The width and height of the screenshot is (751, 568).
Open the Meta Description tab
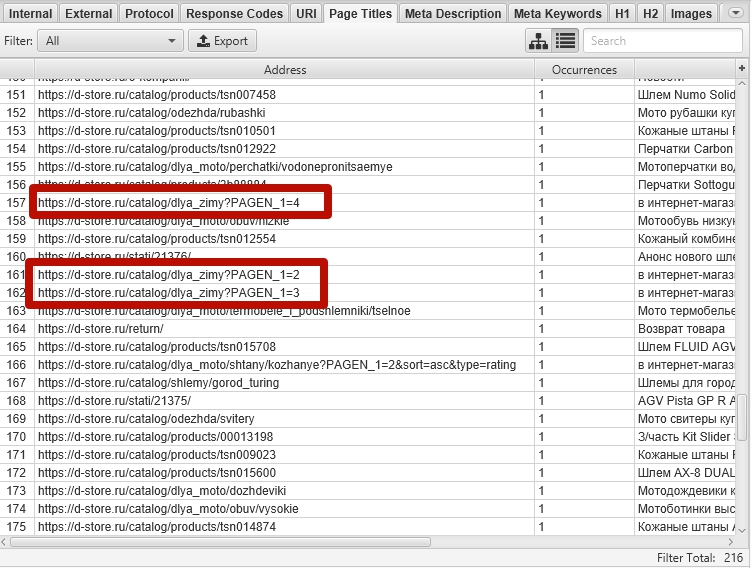(x=453, y=13)
